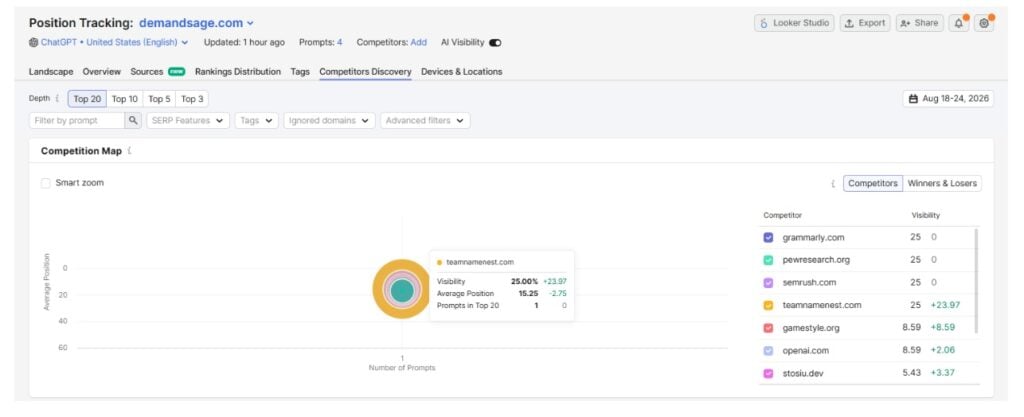Uncheck stosiu.dev competitor checkbox
Screen dimensions: 1024x417
point(769,374)
